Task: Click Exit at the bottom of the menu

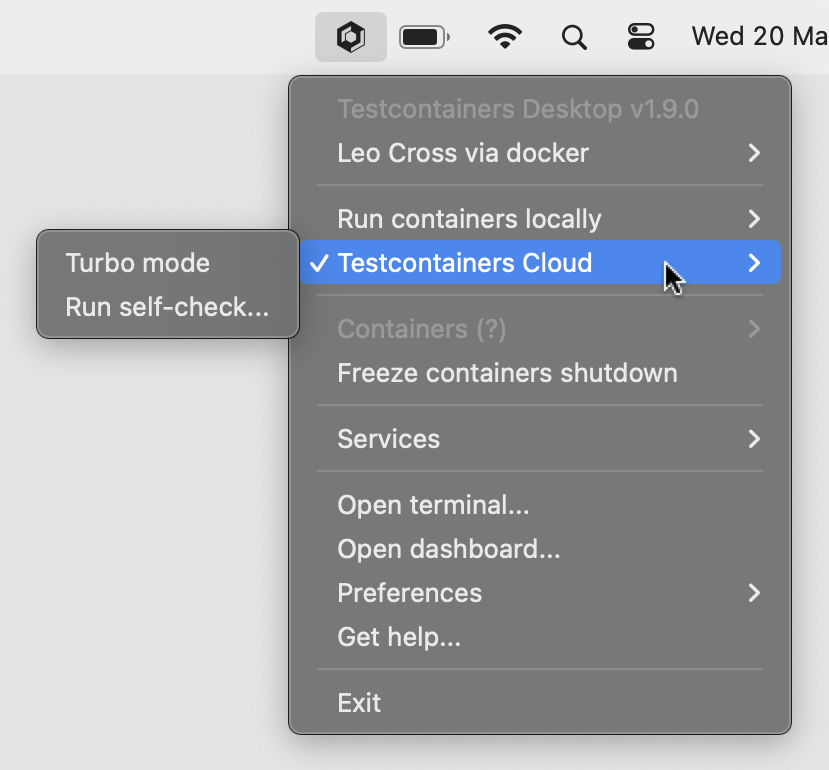Action: point(359,702)
